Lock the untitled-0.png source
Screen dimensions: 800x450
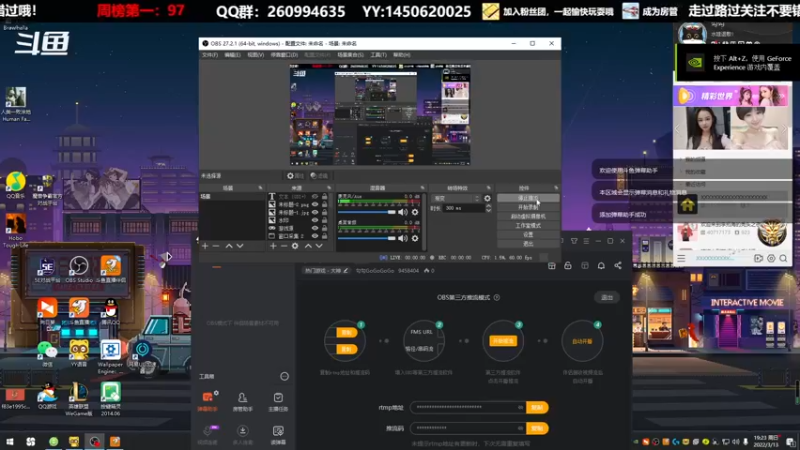point(324,204)
